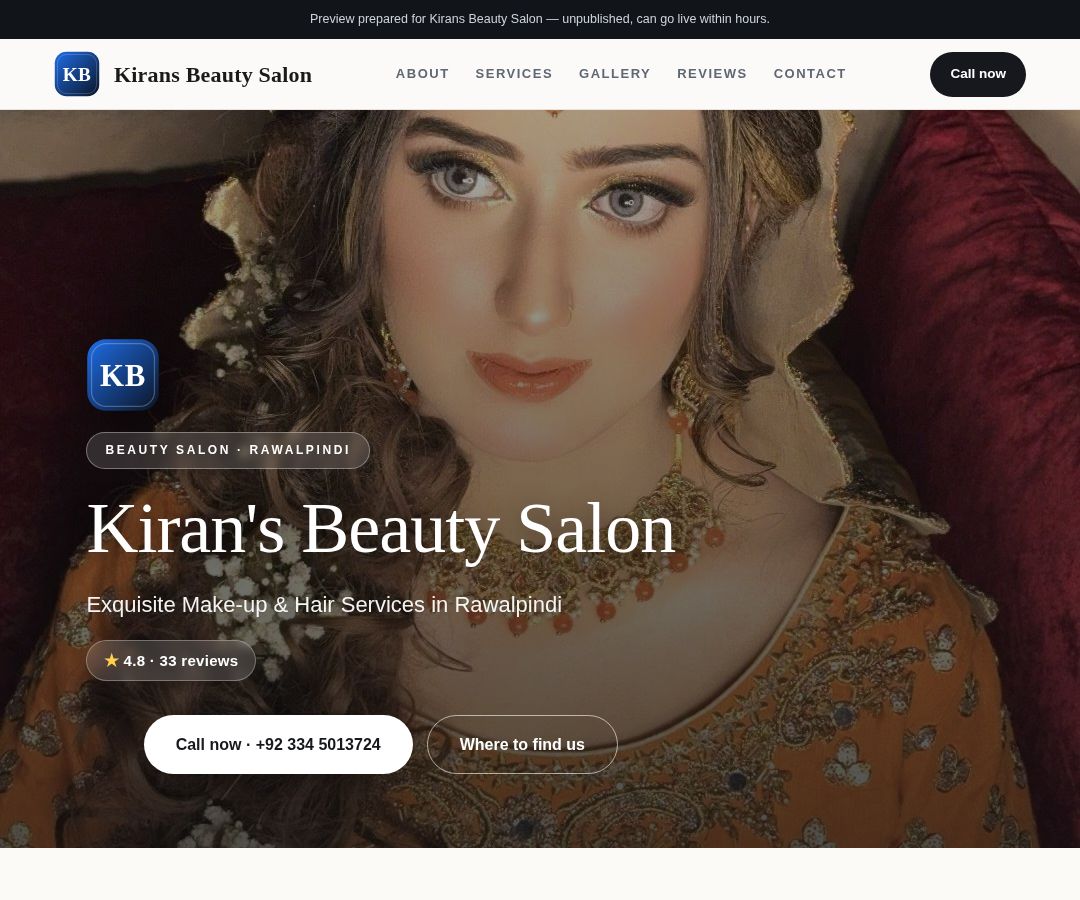Viewport: 1080px width, 900px height.
Task: Click the large KB logo badge in the hero
Action: (x=123, y=375)
